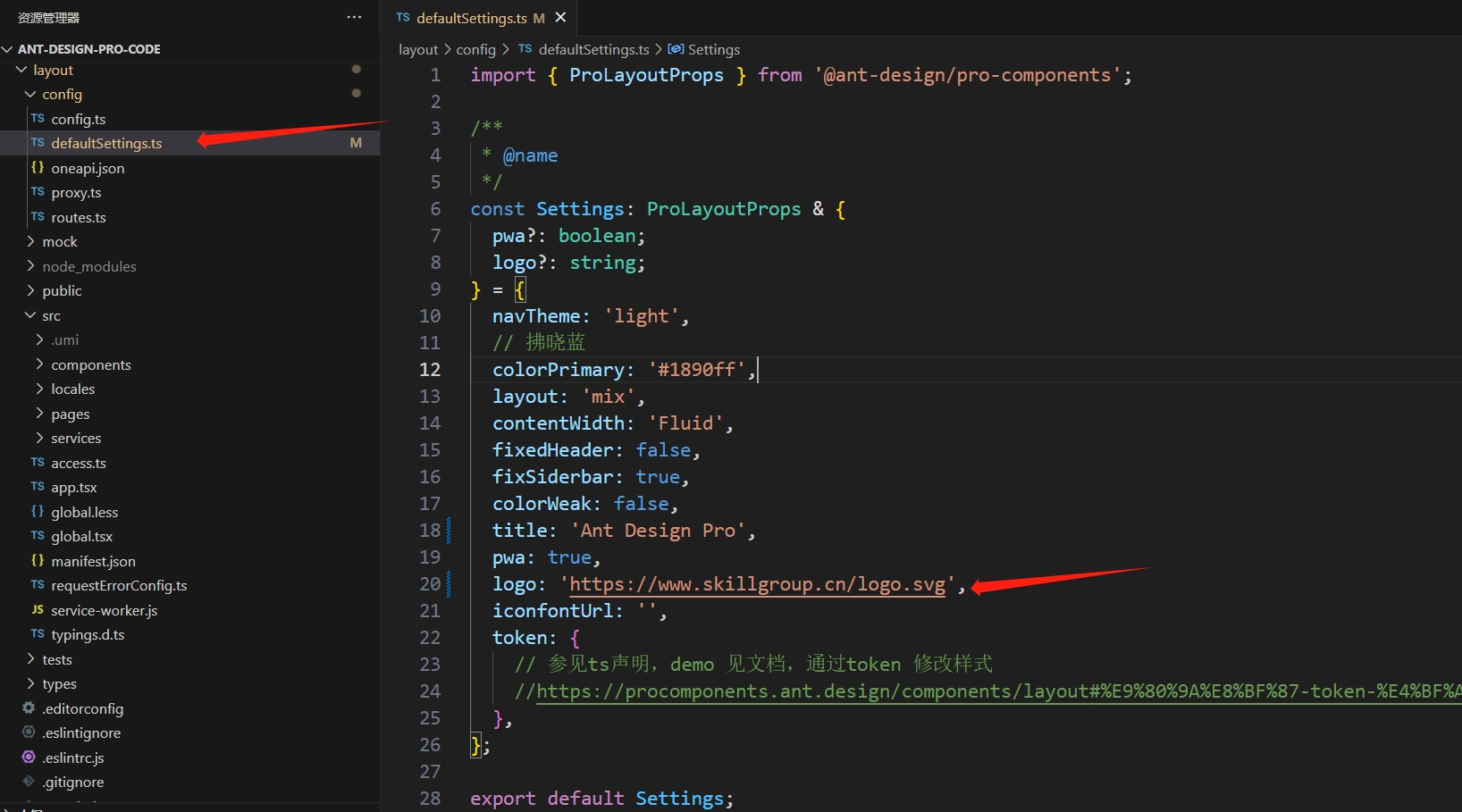
Task: Click the '@ant-design/pro-components' import path
Action: (x=968, y=75)
